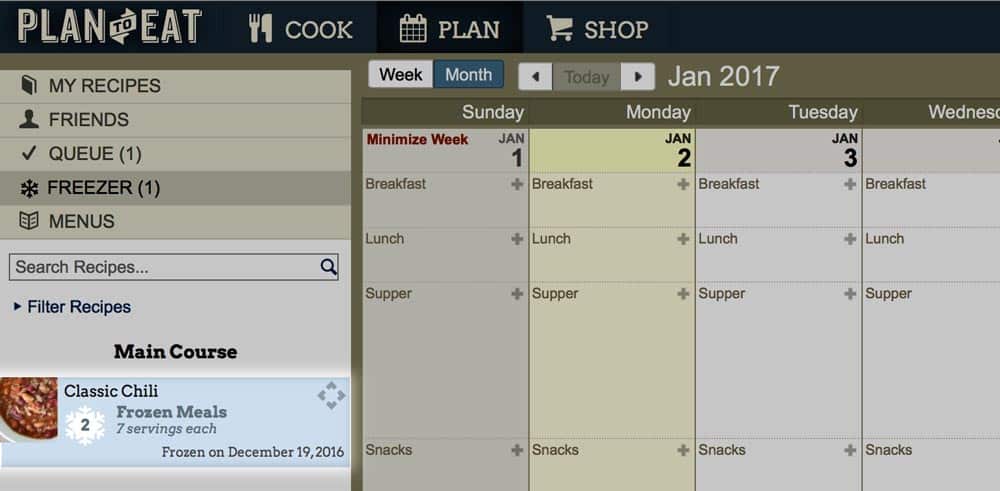
Task: Click the Plan to Eat logo
Action: 110,27
